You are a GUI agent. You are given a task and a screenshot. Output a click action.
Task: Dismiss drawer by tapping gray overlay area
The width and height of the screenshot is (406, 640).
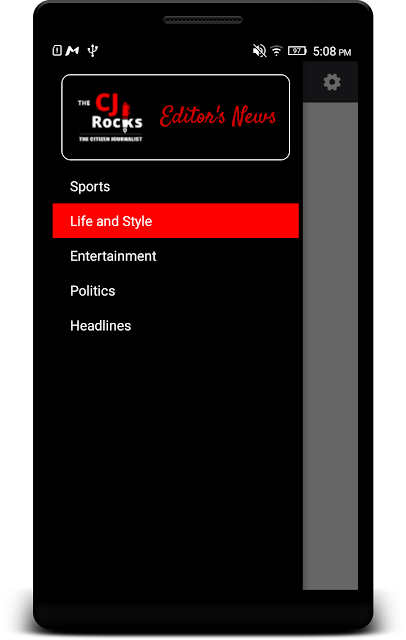point(330,346)
